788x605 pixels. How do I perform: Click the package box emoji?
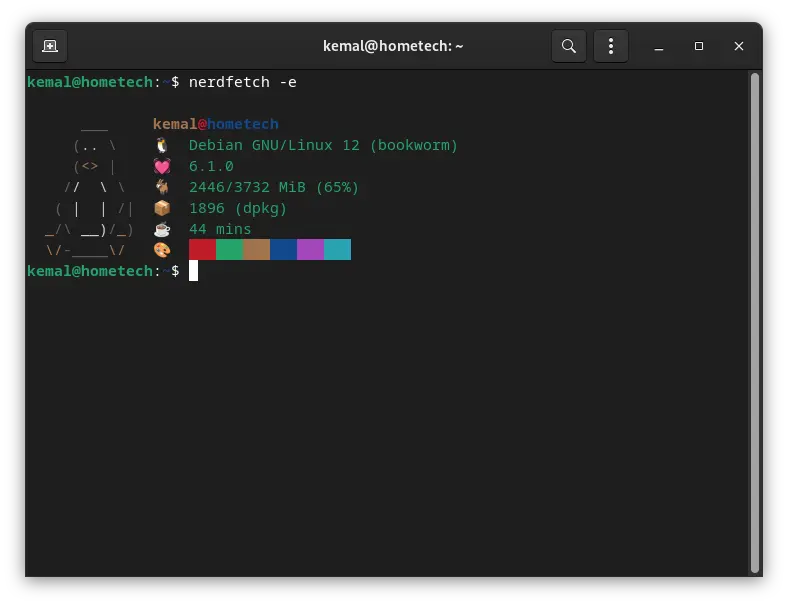point(162,208)
